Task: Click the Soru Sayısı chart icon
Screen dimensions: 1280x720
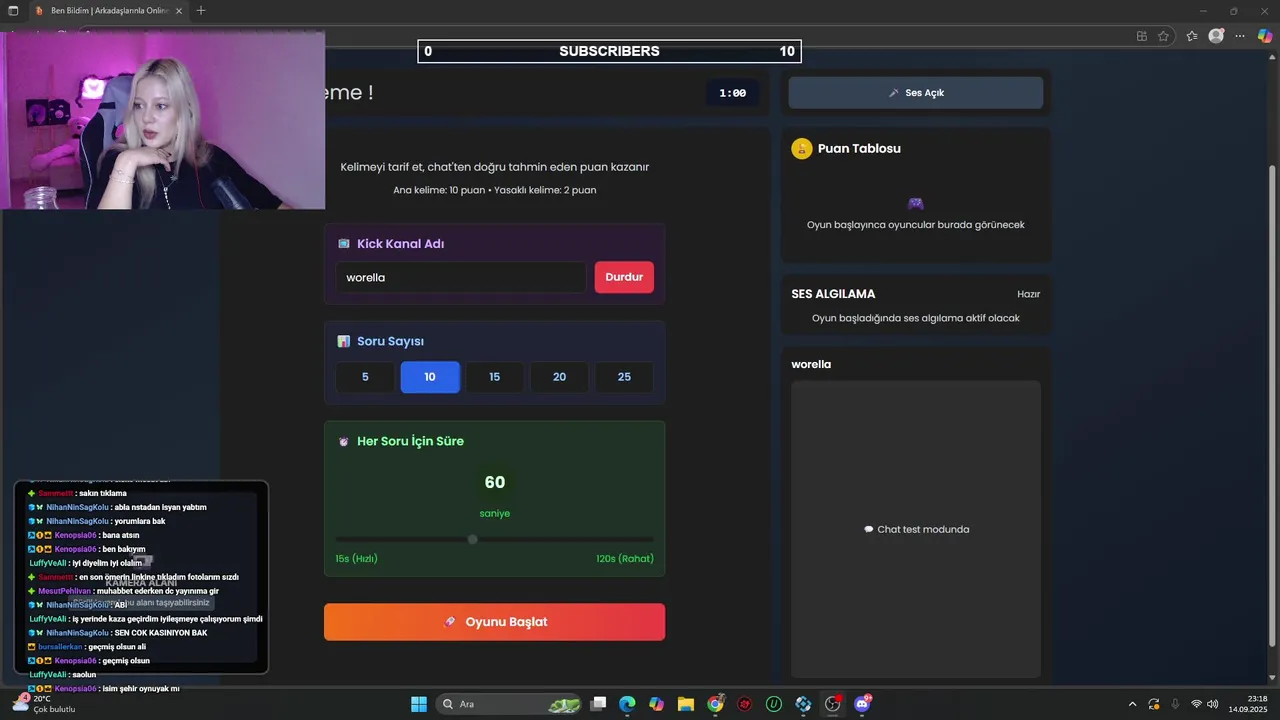Action: (x=344, y=341)
